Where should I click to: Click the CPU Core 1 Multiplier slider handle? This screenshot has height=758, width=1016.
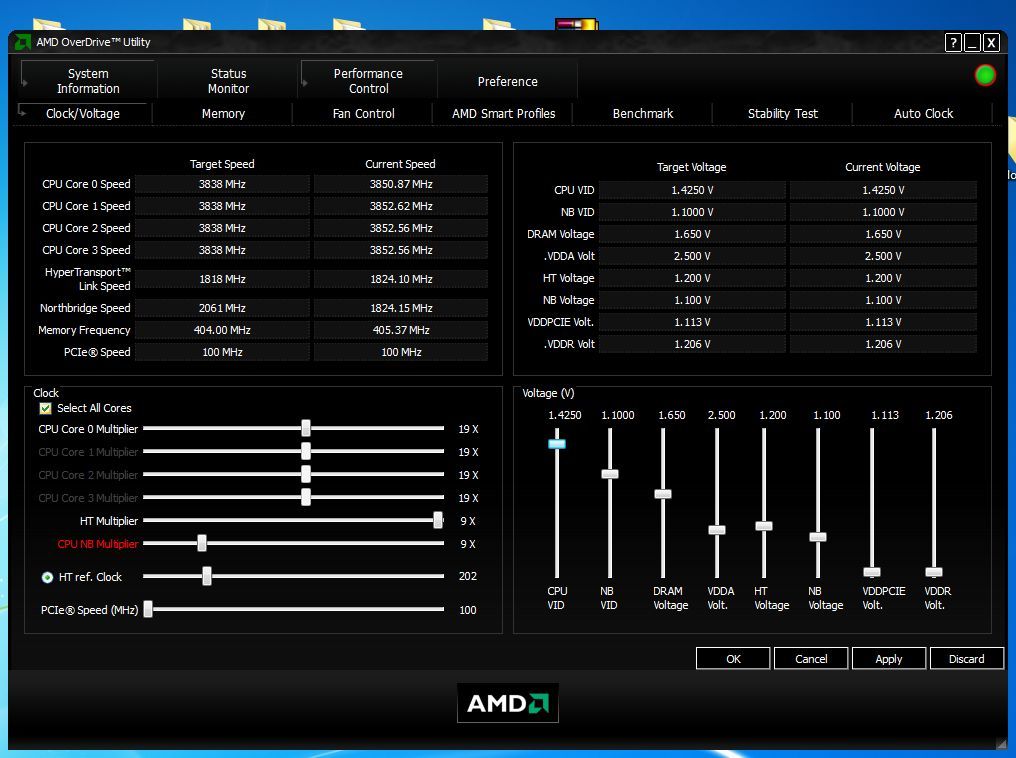click(306, 451)
